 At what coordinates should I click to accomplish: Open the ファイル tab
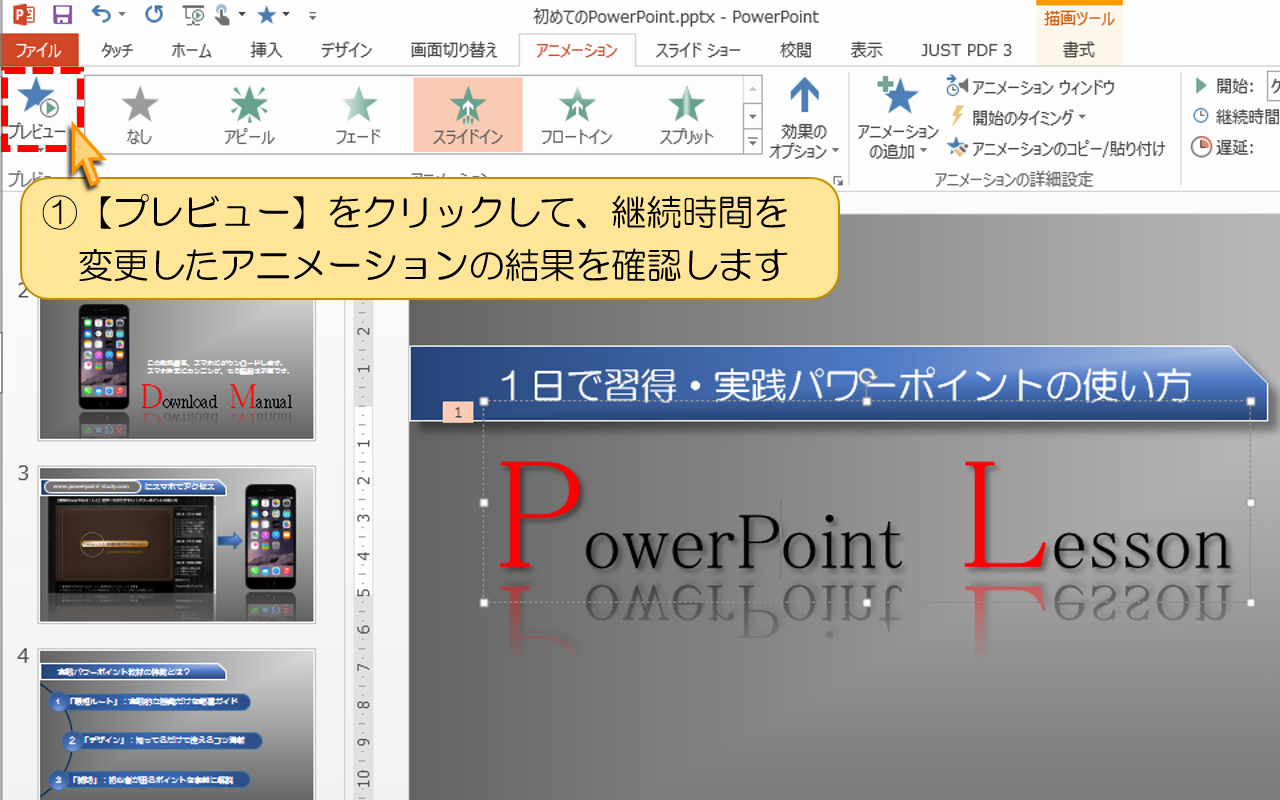coord(38,50)
